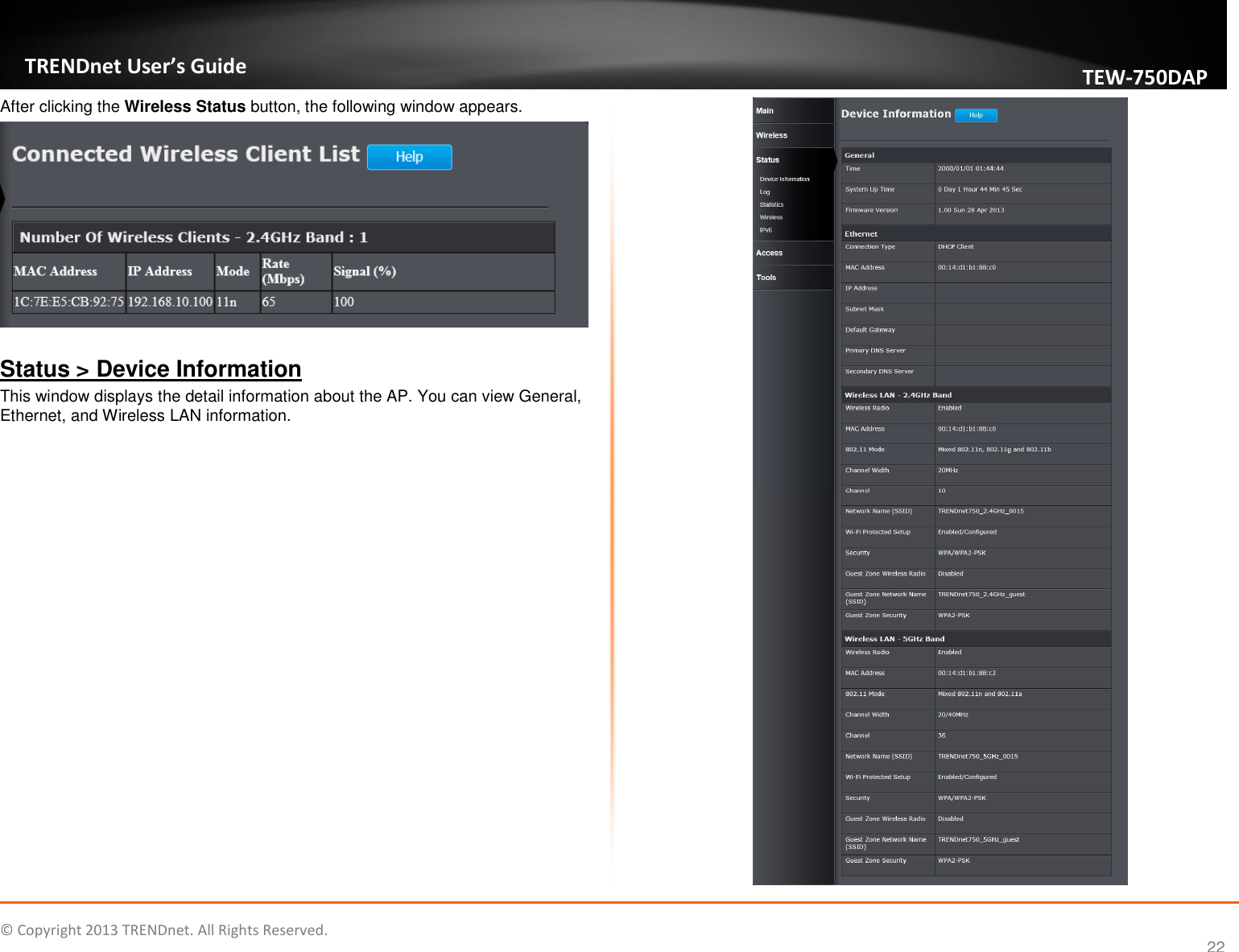Image resolution: width=1239 pixels, height=952 pixels.
Task: Click SSID TRENDnet750_5GHz_0015
Action: click(977, 756)
